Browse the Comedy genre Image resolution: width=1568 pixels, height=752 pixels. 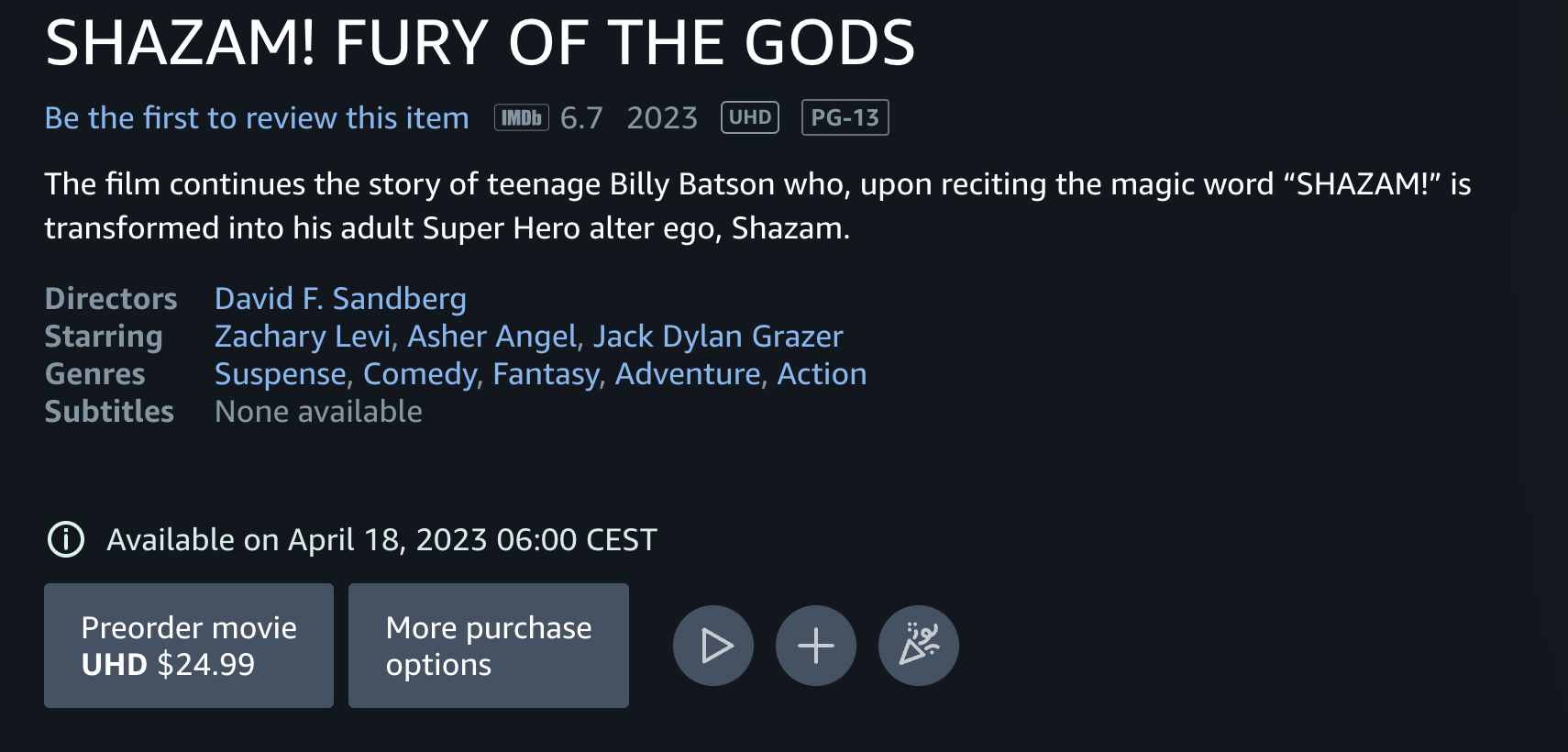pyautogui.click(x=420, y=374)
